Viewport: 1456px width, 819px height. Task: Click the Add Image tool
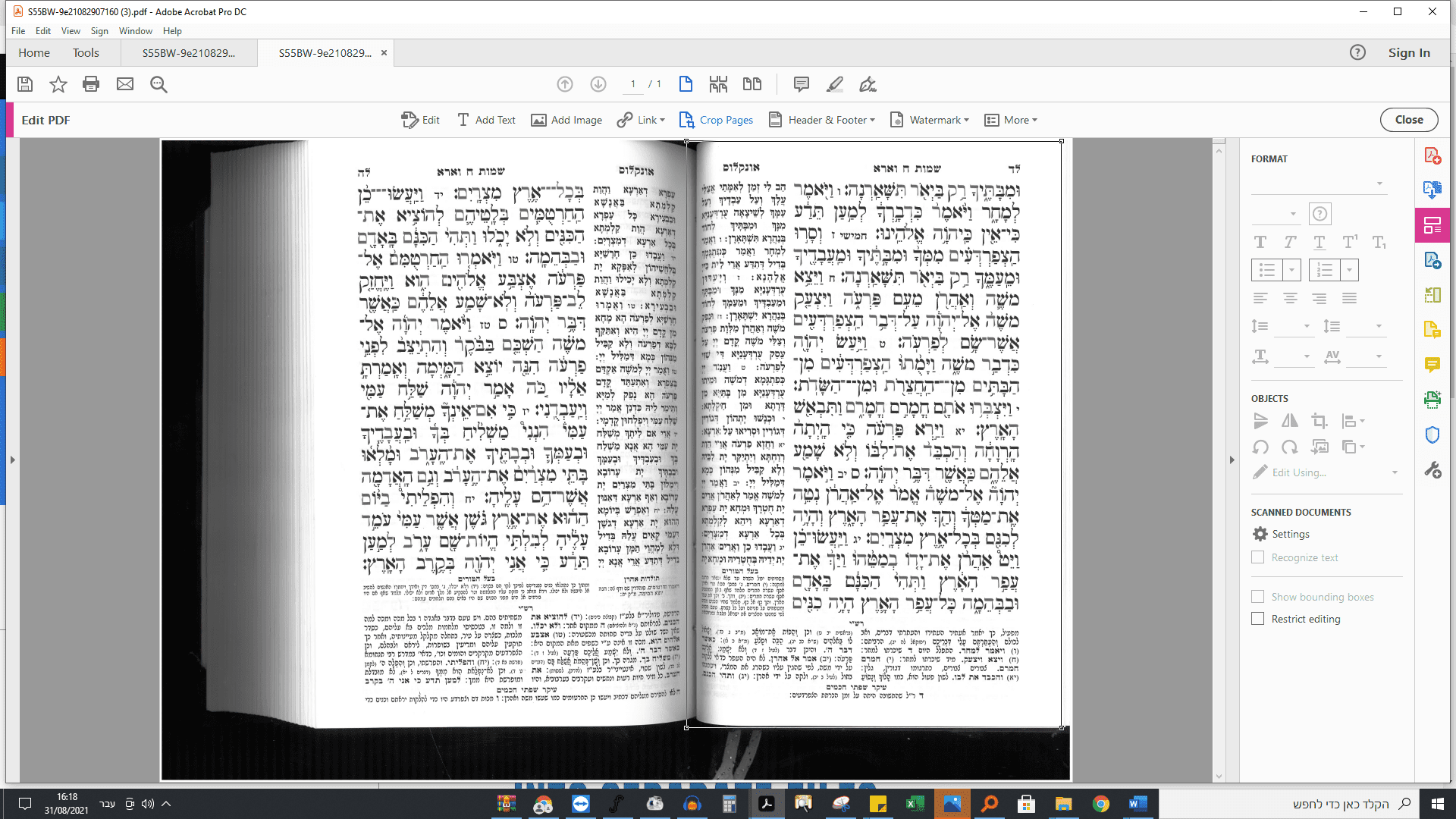pos(566,120)
